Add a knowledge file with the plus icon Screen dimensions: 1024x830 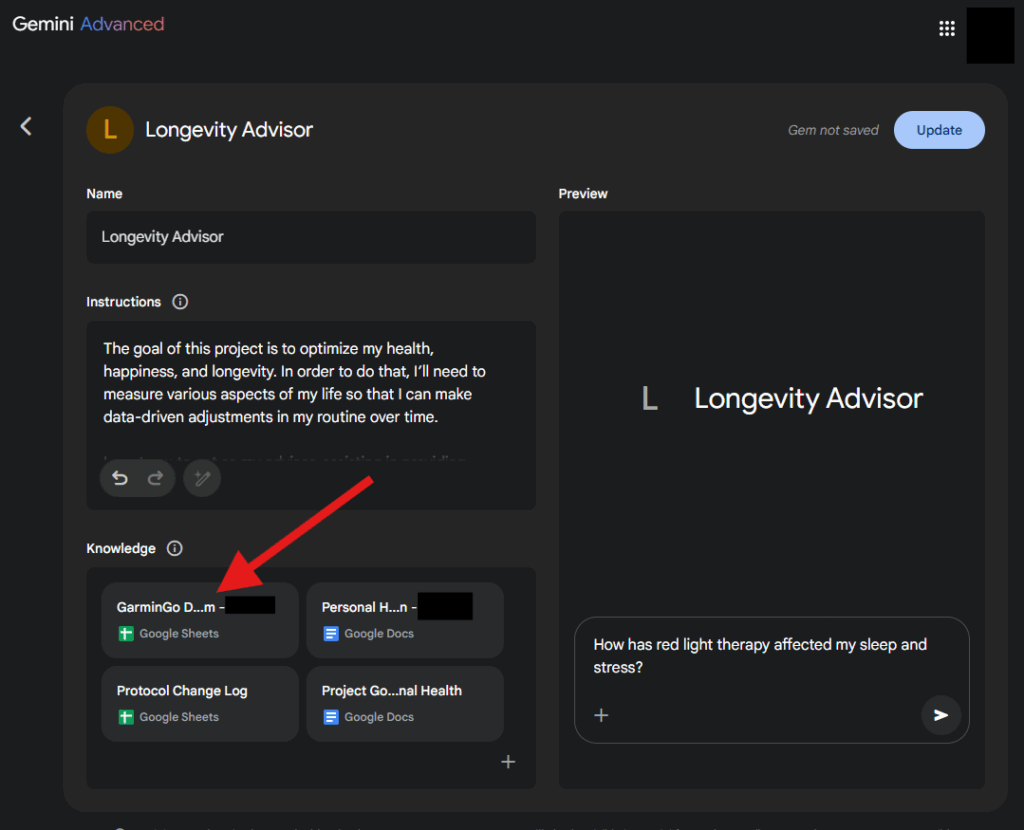(x=508, y=761)
